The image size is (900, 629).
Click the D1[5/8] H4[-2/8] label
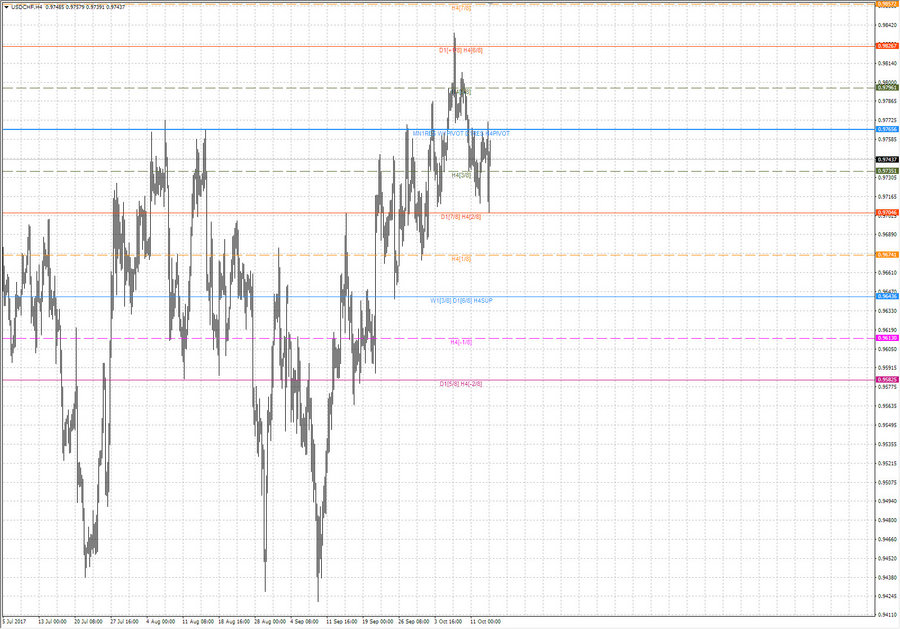click(x=461, y=384)
